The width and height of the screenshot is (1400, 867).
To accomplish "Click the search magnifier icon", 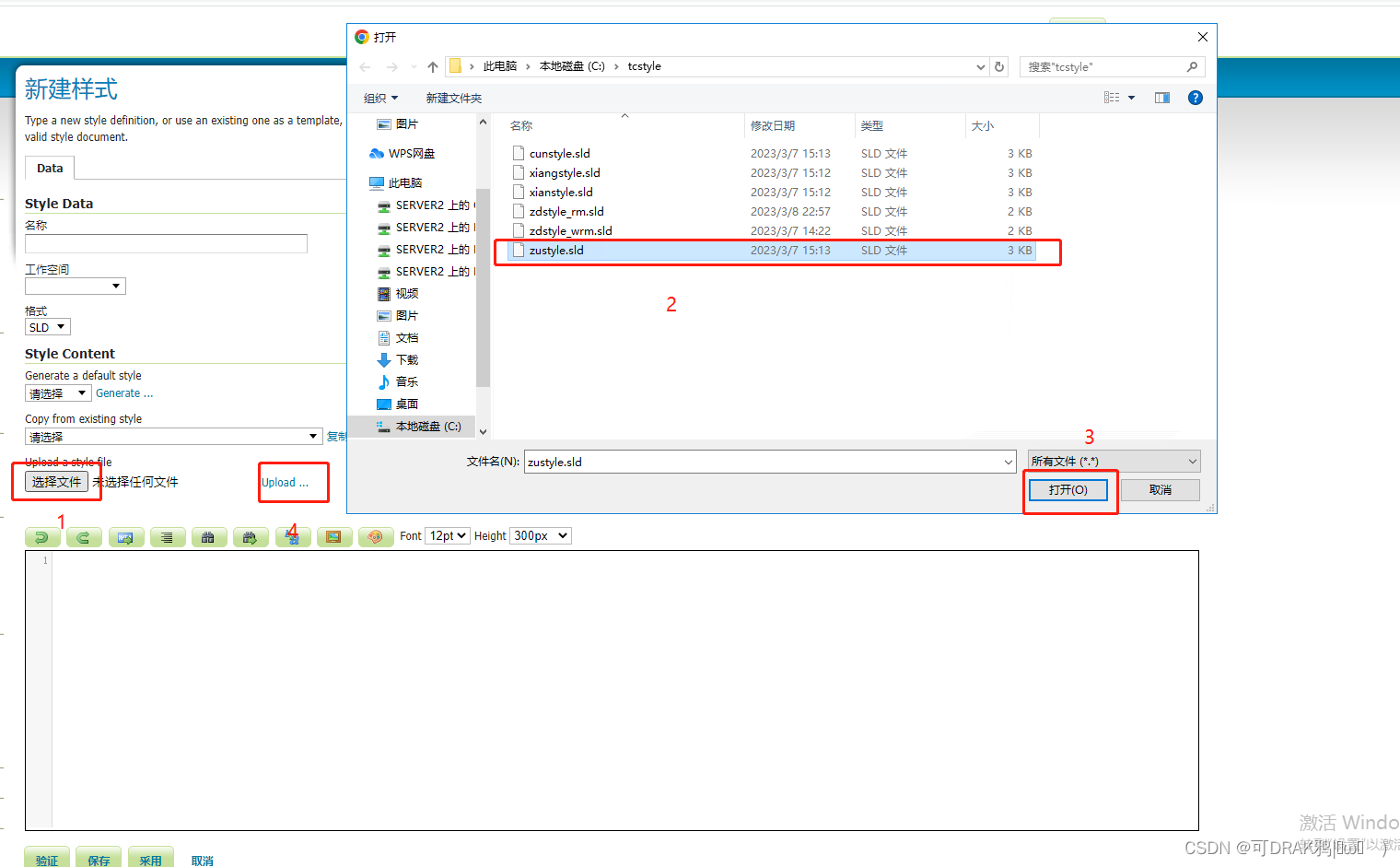I will (x=1192, y=66).
